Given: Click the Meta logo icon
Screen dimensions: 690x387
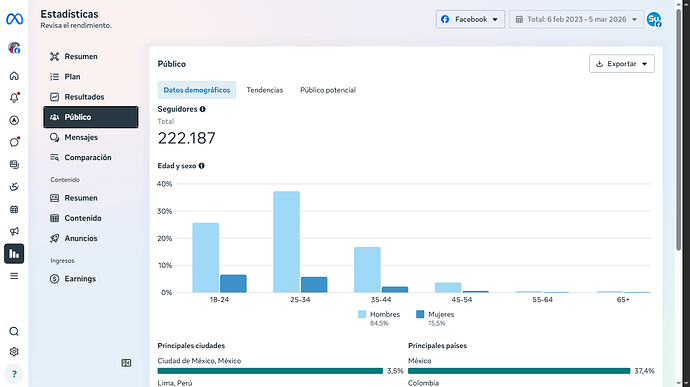Looking at the screenshot, I should point(14,19).
